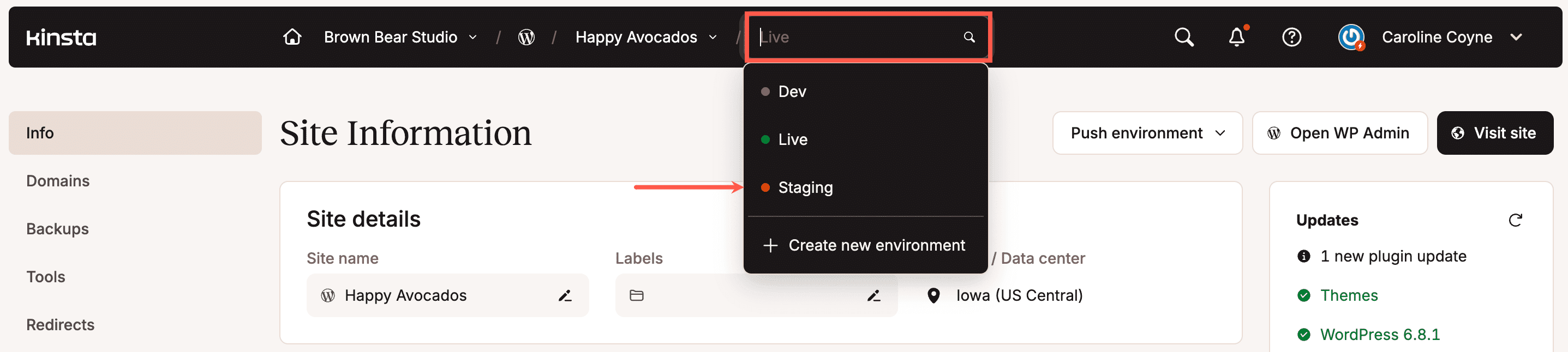The width and height of the screenshot is (1568, 352).
Task: Click the Kinsta logo
Action: [x=61, y=37]
